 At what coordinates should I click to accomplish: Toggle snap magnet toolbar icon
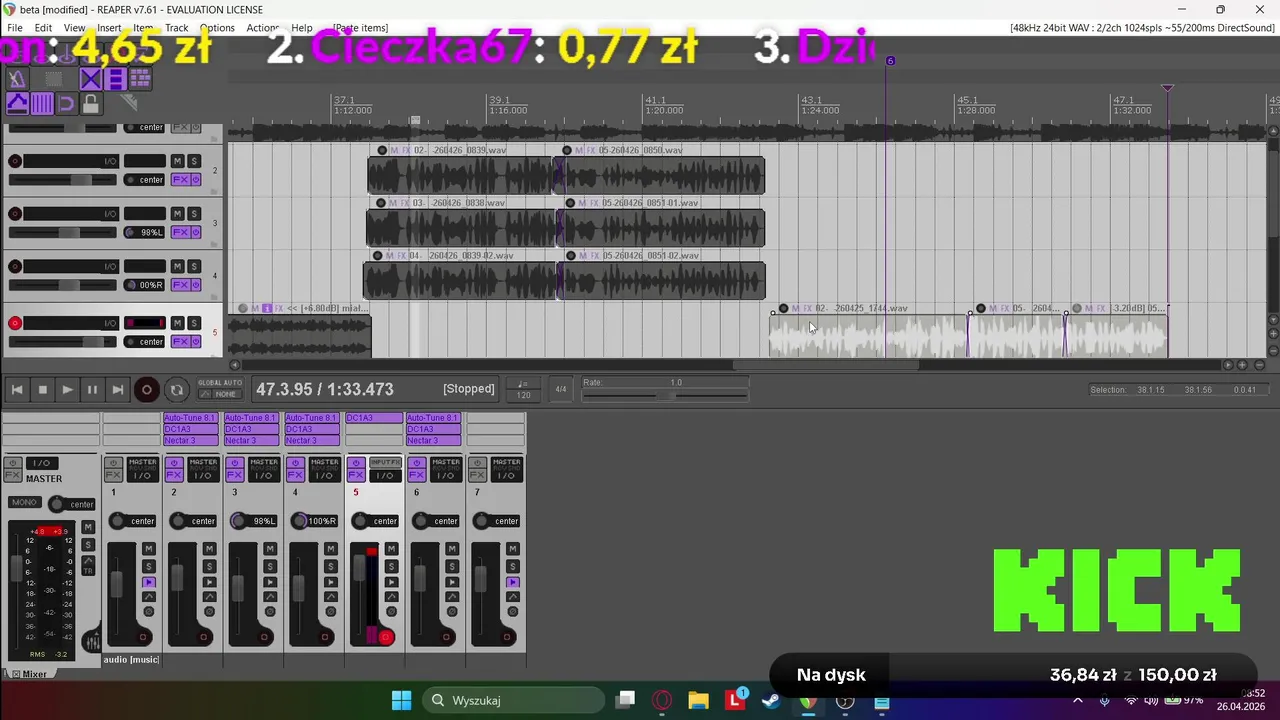tap(66, 103)
